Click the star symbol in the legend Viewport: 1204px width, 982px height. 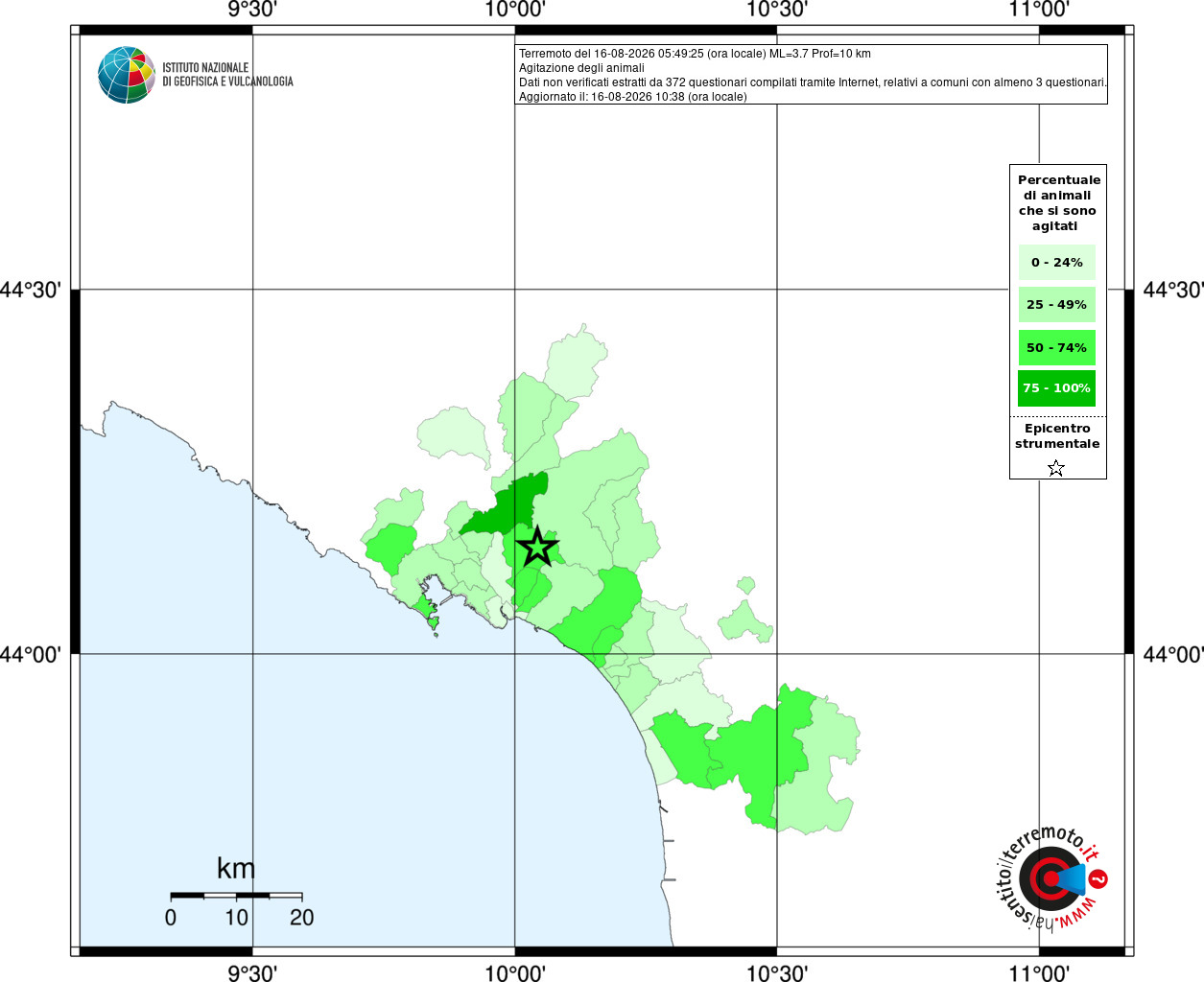click(x=1056, y=468)
